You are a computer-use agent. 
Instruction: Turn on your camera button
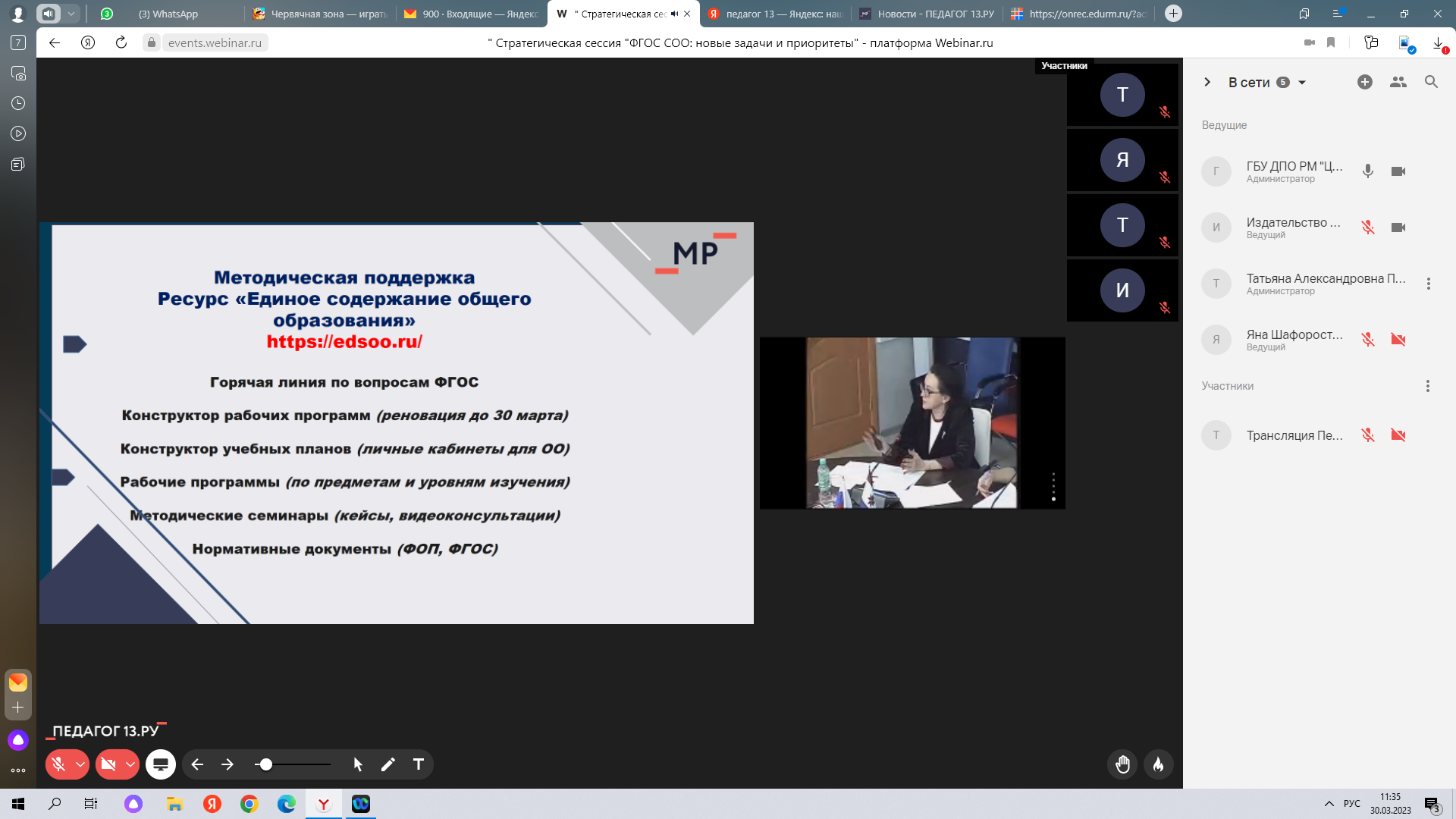click(108, 764)
